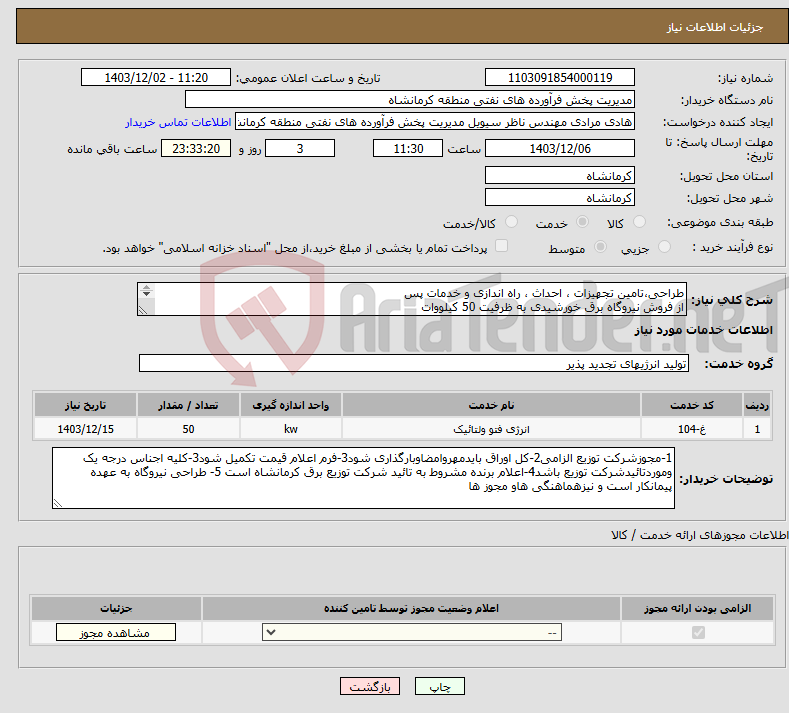Click the resize handle of buyer notes

pos(58,503)
